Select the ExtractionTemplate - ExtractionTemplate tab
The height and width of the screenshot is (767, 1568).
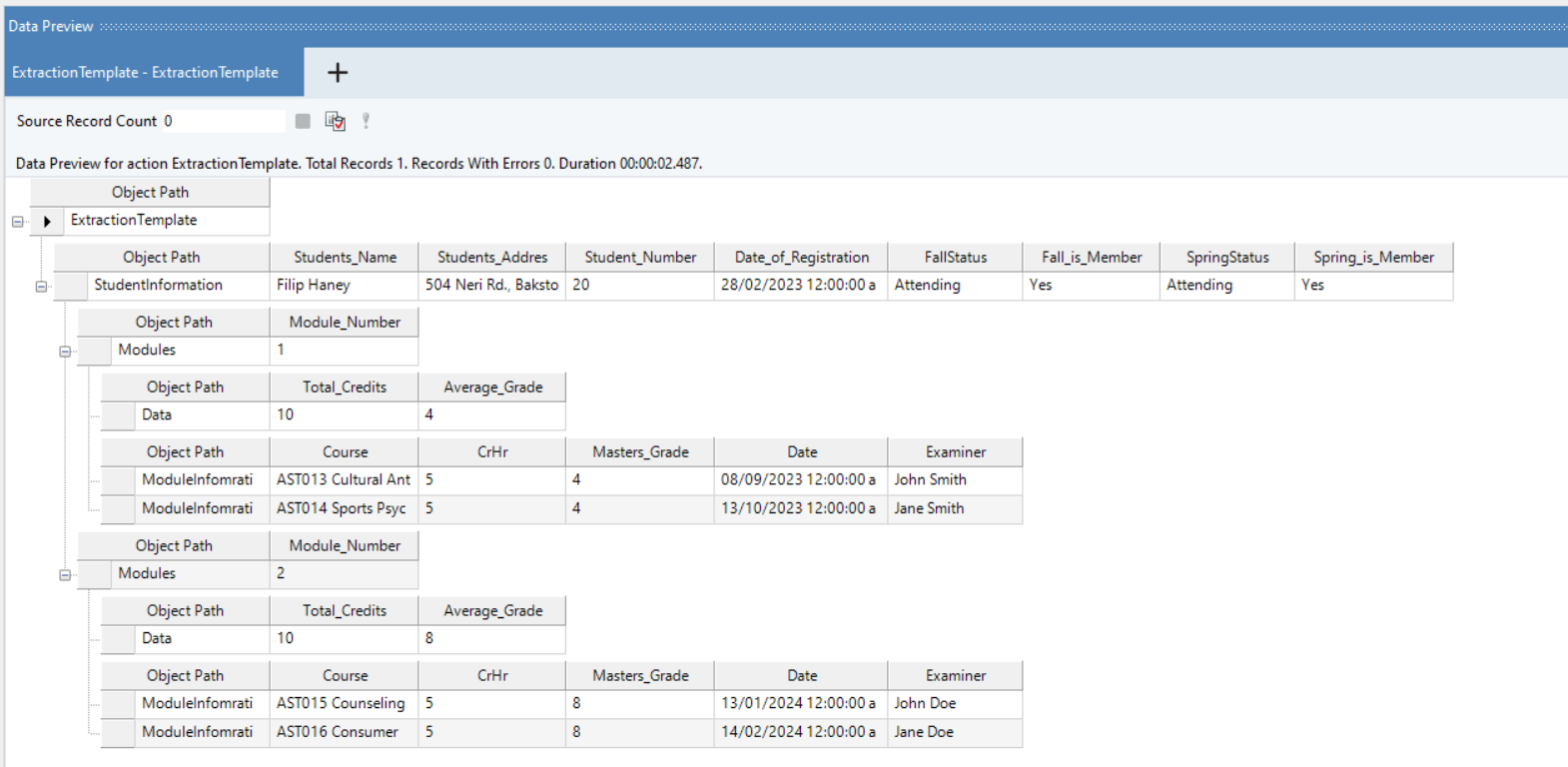[146, 73]
